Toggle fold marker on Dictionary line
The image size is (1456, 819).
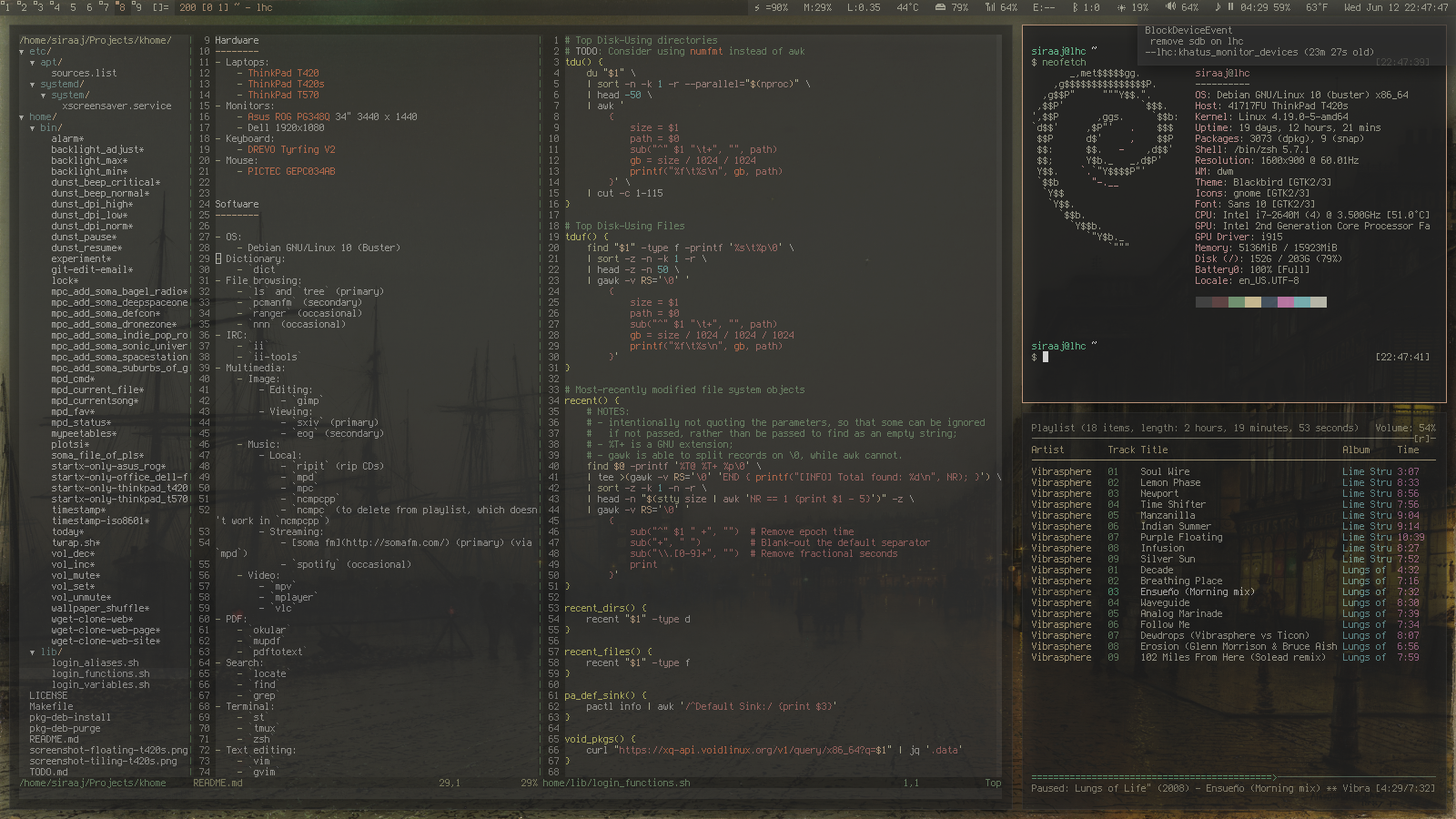click(218, 259)
